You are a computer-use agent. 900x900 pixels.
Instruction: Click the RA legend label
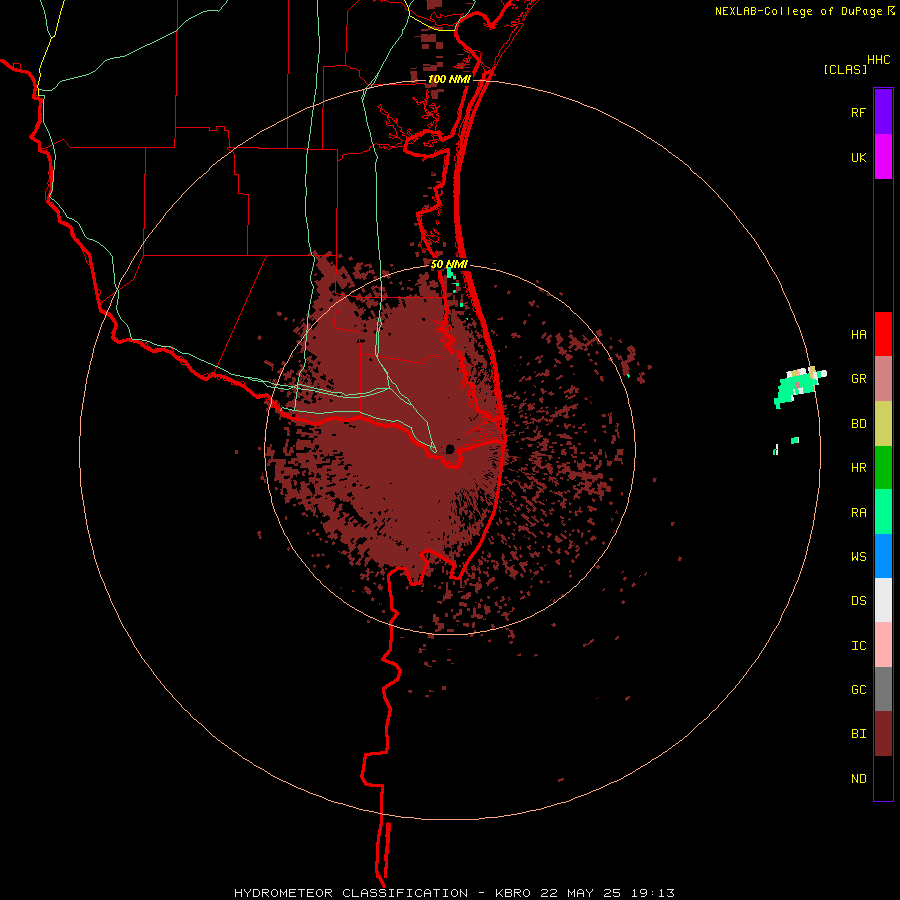pos(858,512)
